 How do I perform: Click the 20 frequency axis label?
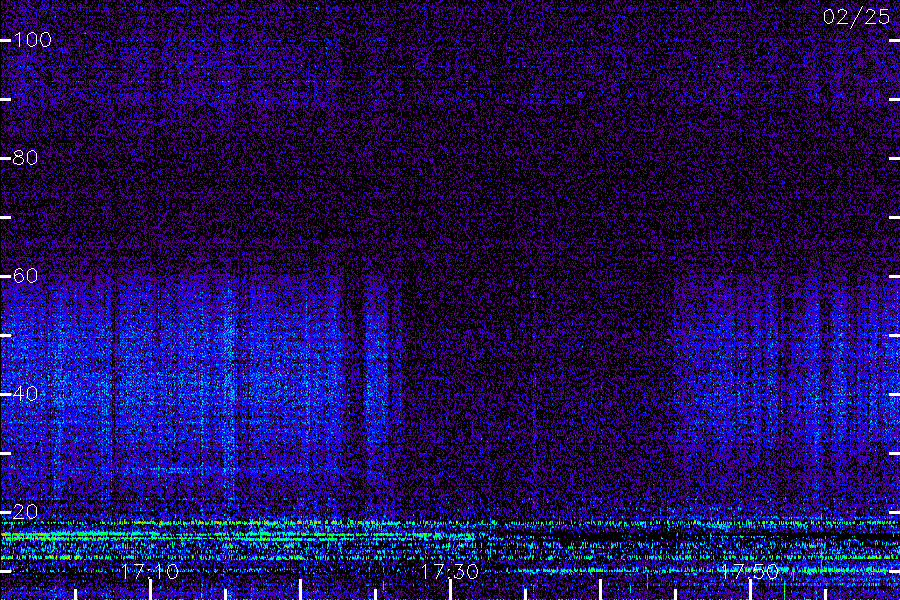(x=25, y=512)
